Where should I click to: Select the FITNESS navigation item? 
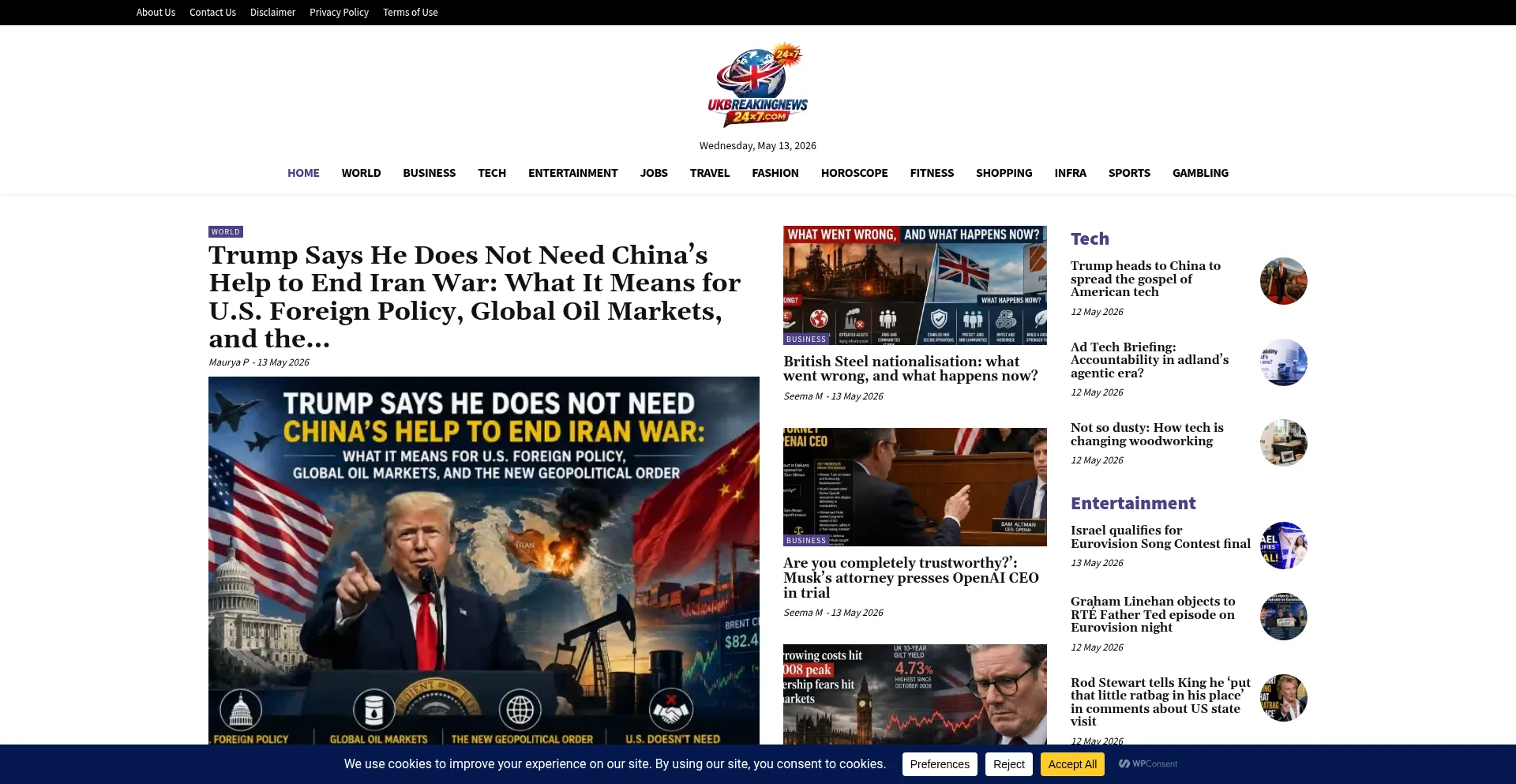(932, 173)
